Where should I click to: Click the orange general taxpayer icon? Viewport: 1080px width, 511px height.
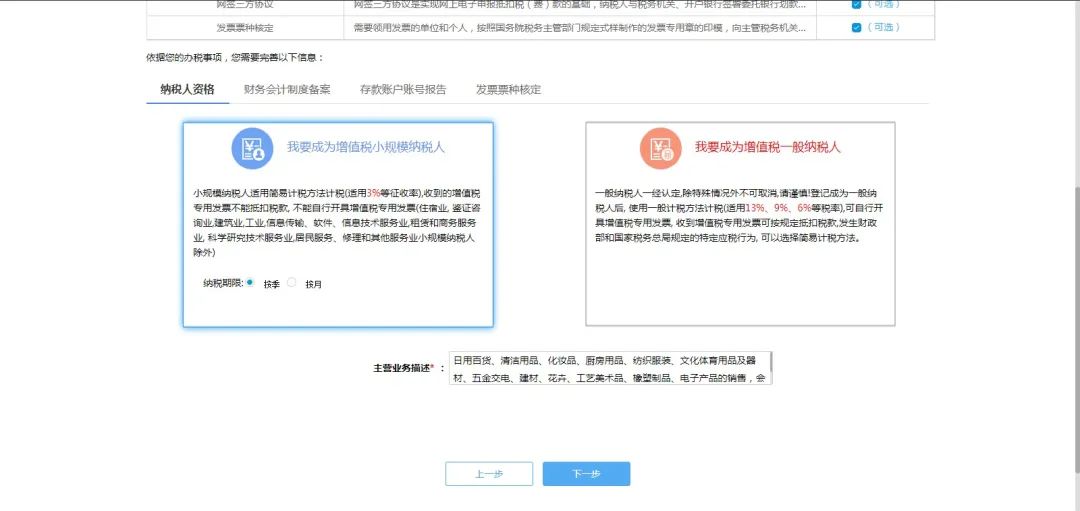(661, 148)
